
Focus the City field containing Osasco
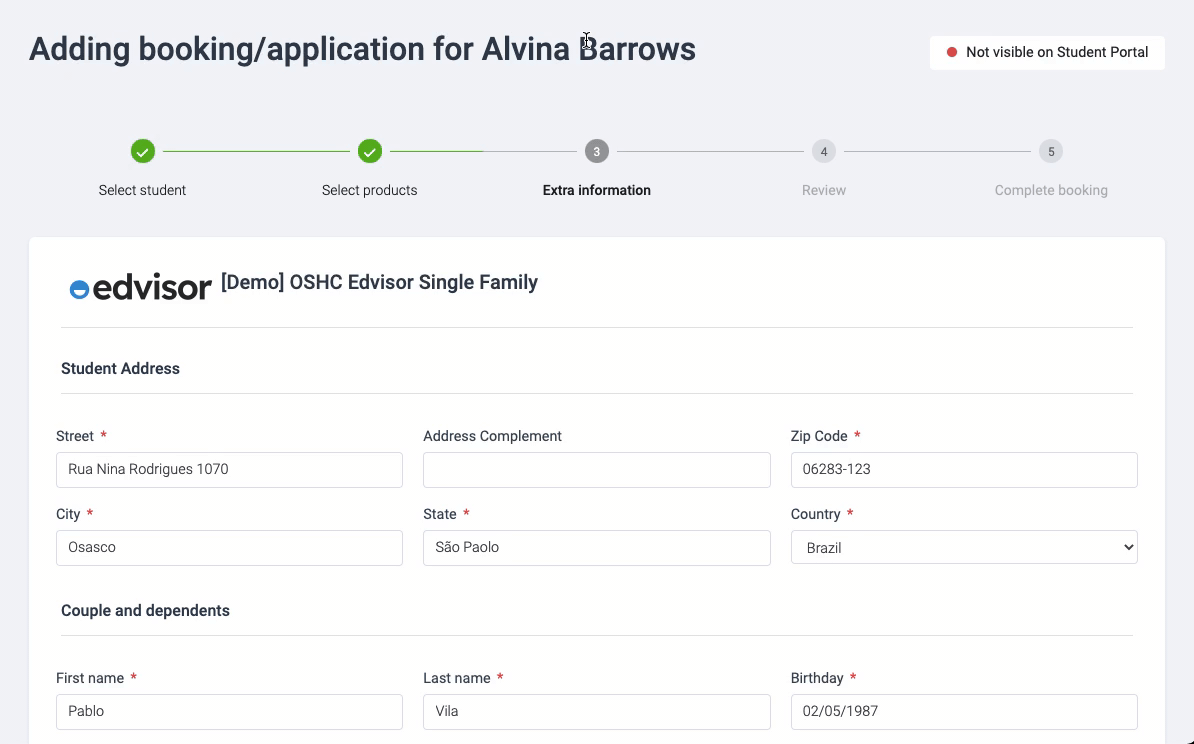point(229,548)
